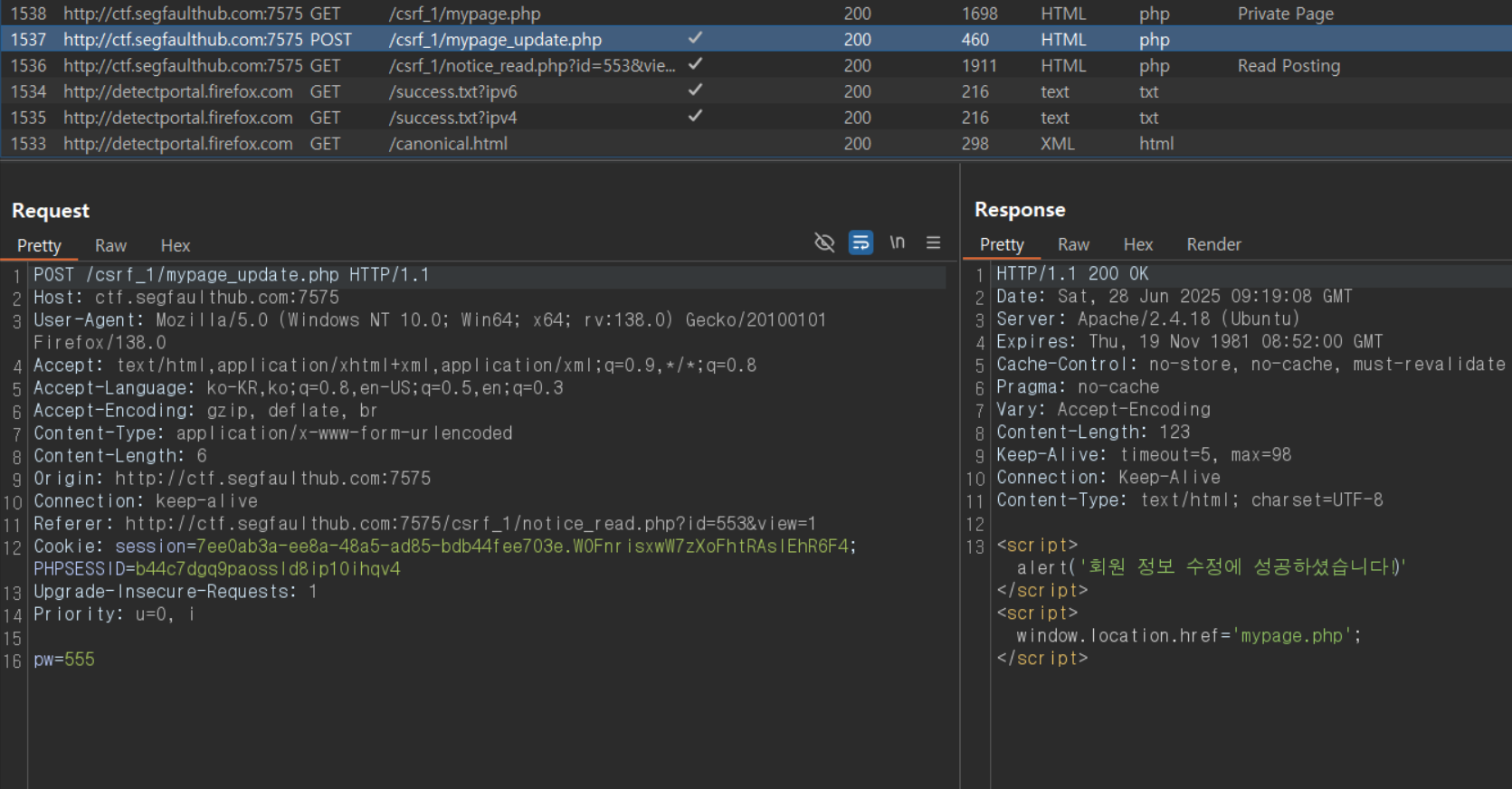Click the Referer header line
This screenshot has height=789, width=1512.
[425, 524]
